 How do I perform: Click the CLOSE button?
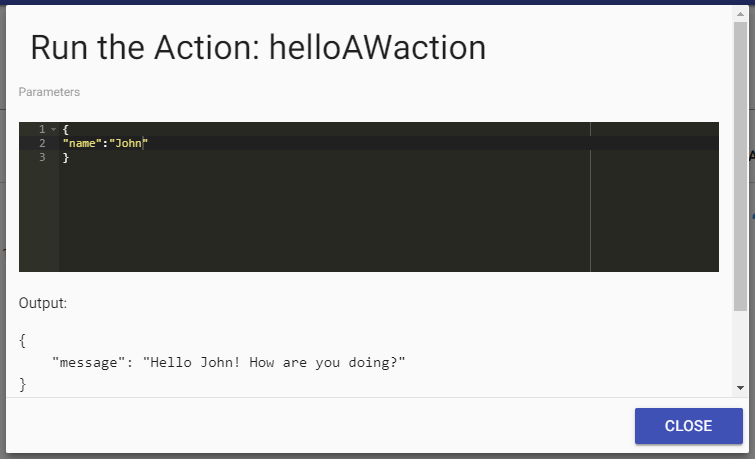click(688, 426)
